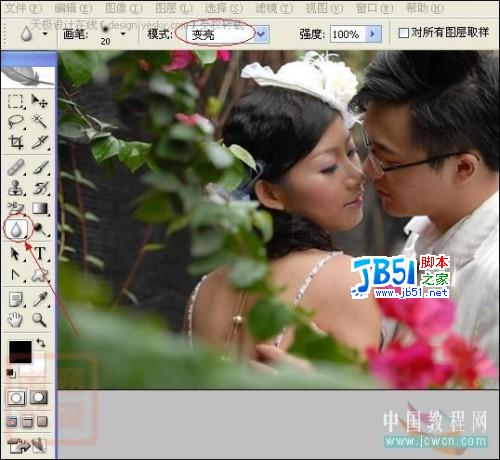The image size is (500, 460).
Task: Switch to Full Screen mode
Action: pyautogui.click(x=42, y=422)
